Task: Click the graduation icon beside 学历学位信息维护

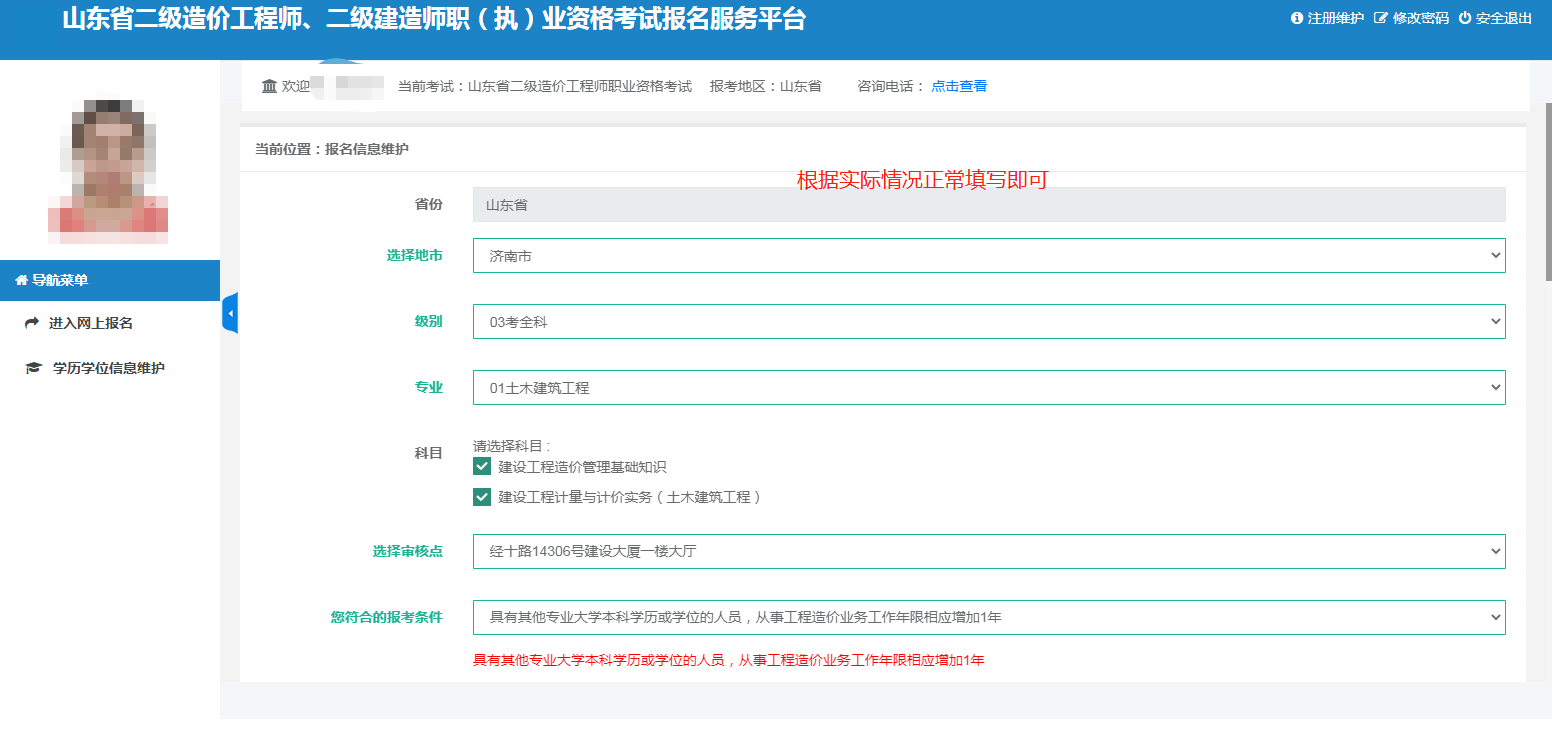Action: [30, 367]
